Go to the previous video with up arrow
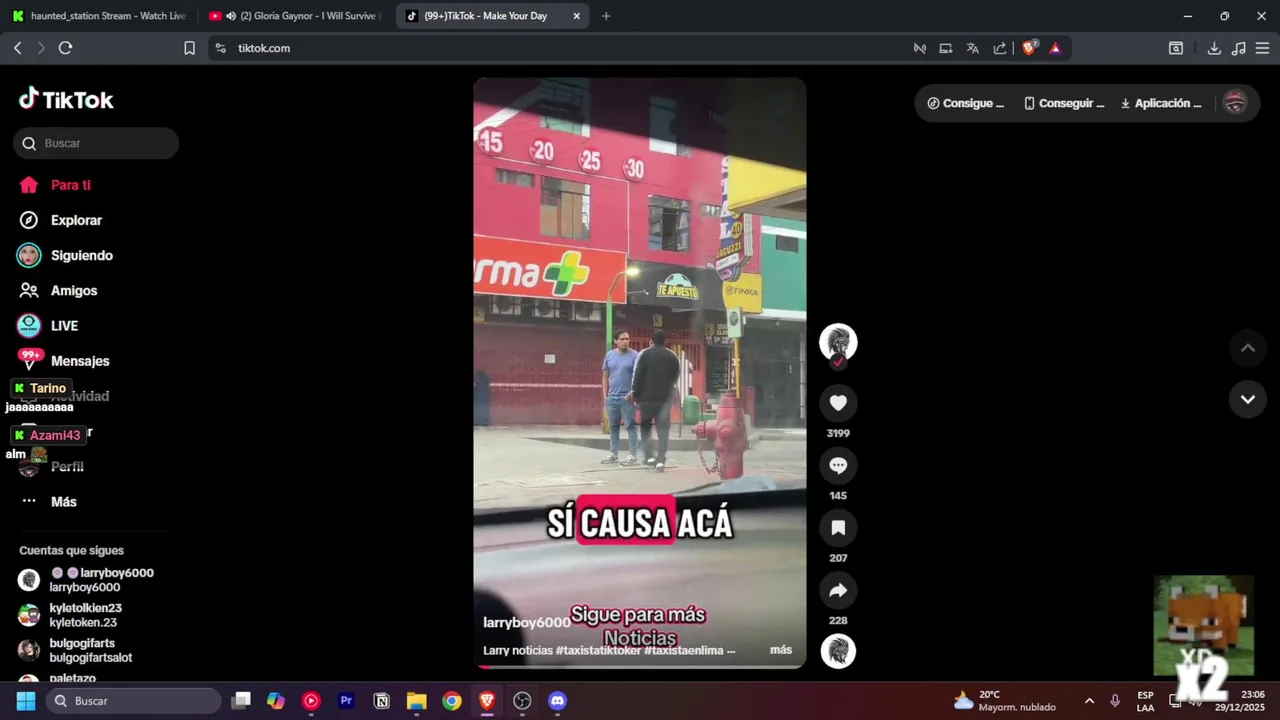This screenshot has width=1280, height=720. (1247, 348)
